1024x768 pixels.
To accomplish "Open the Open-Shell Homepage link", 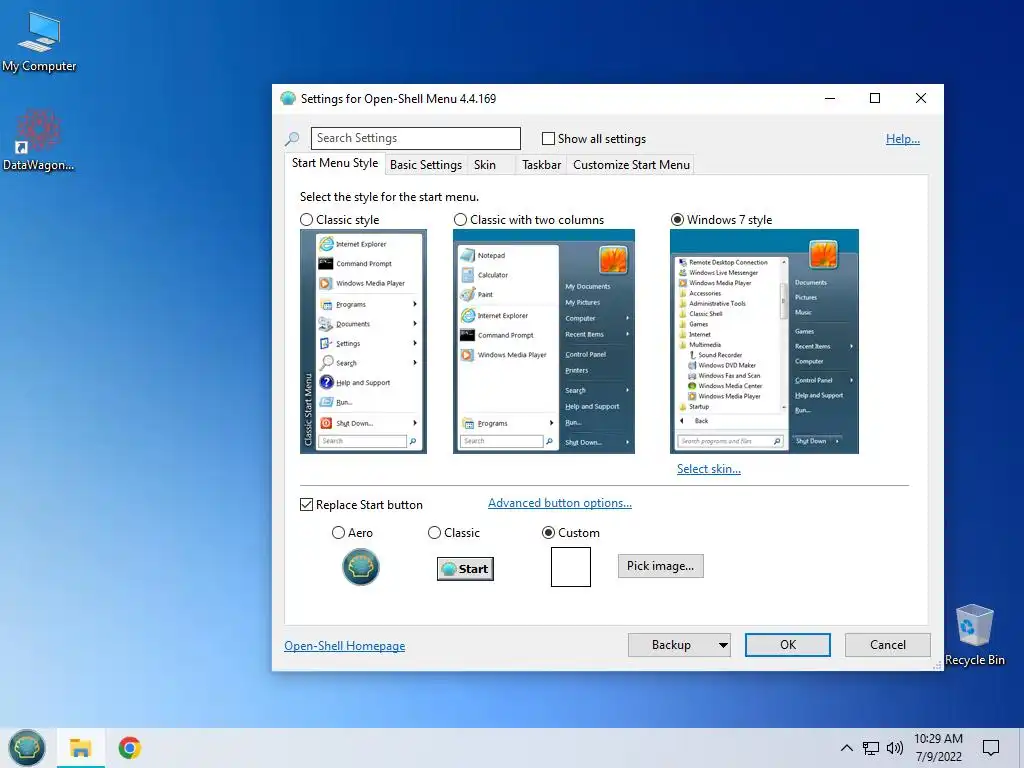I will [x=344, y=646].
